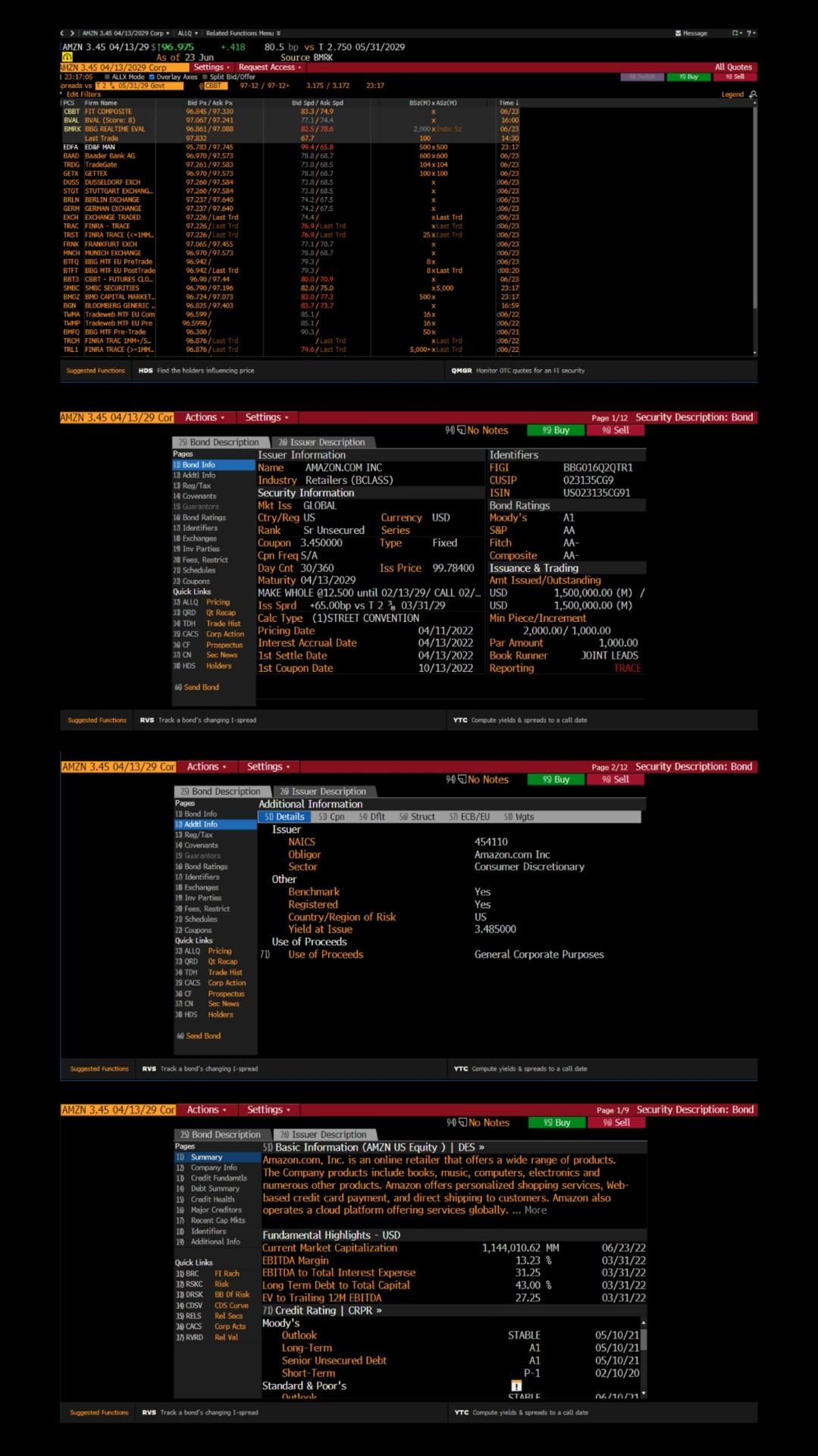Click the purple Switch button
Screen dimensions: 818x1456
coord(642,77)
